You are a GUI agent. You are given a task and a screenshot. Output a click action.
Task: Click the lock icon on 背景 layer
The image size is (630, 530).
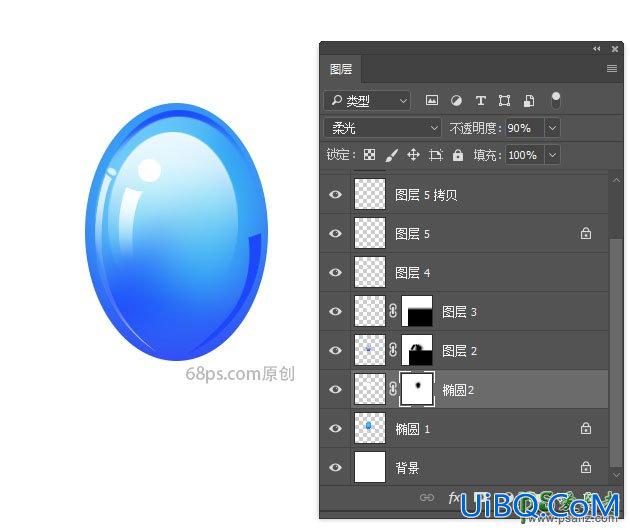(x=586, y=467)
